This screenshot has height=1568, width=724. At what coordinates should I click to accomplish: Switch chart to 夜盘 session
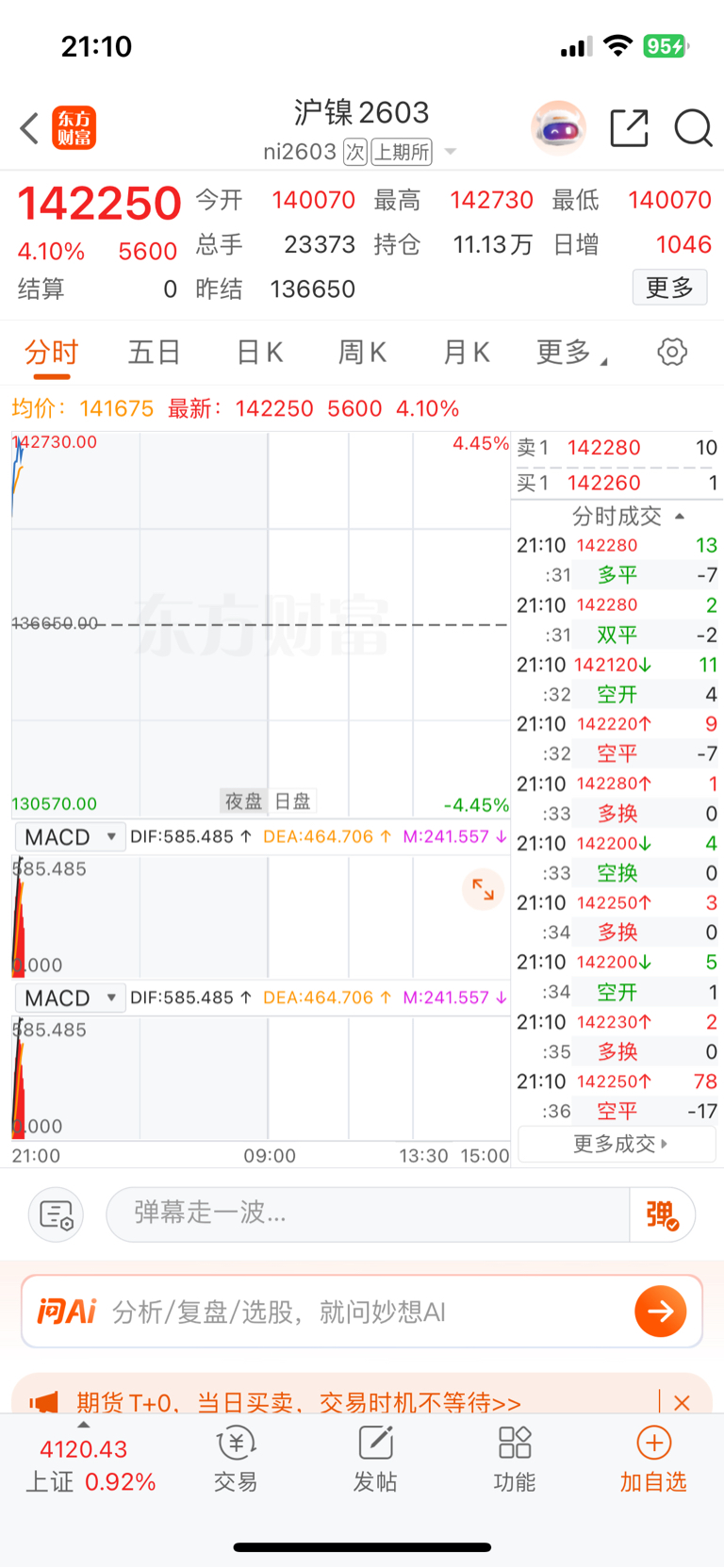click(243, 801)
